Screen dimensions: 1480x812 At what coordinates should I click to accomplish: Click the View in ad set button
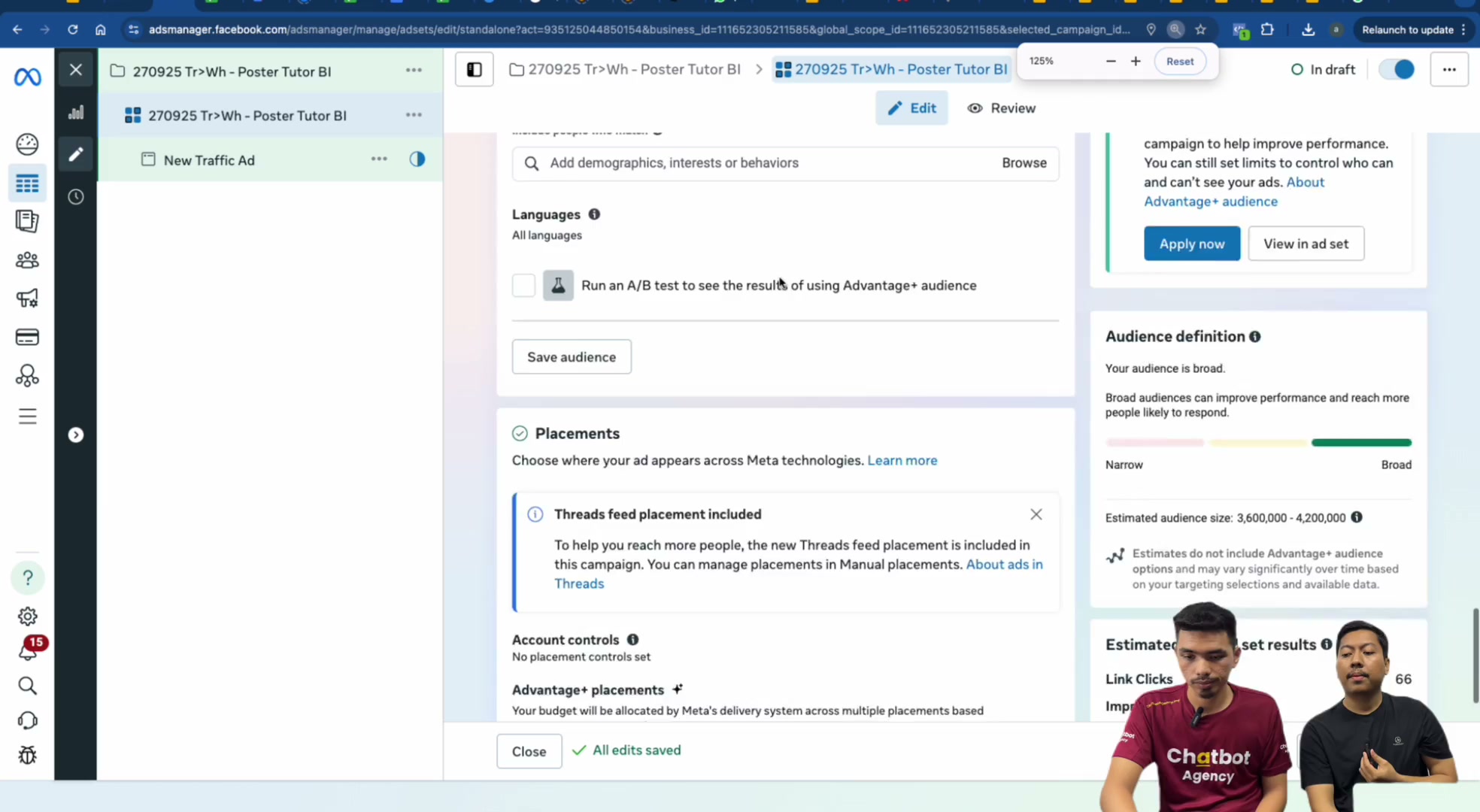1306,244
